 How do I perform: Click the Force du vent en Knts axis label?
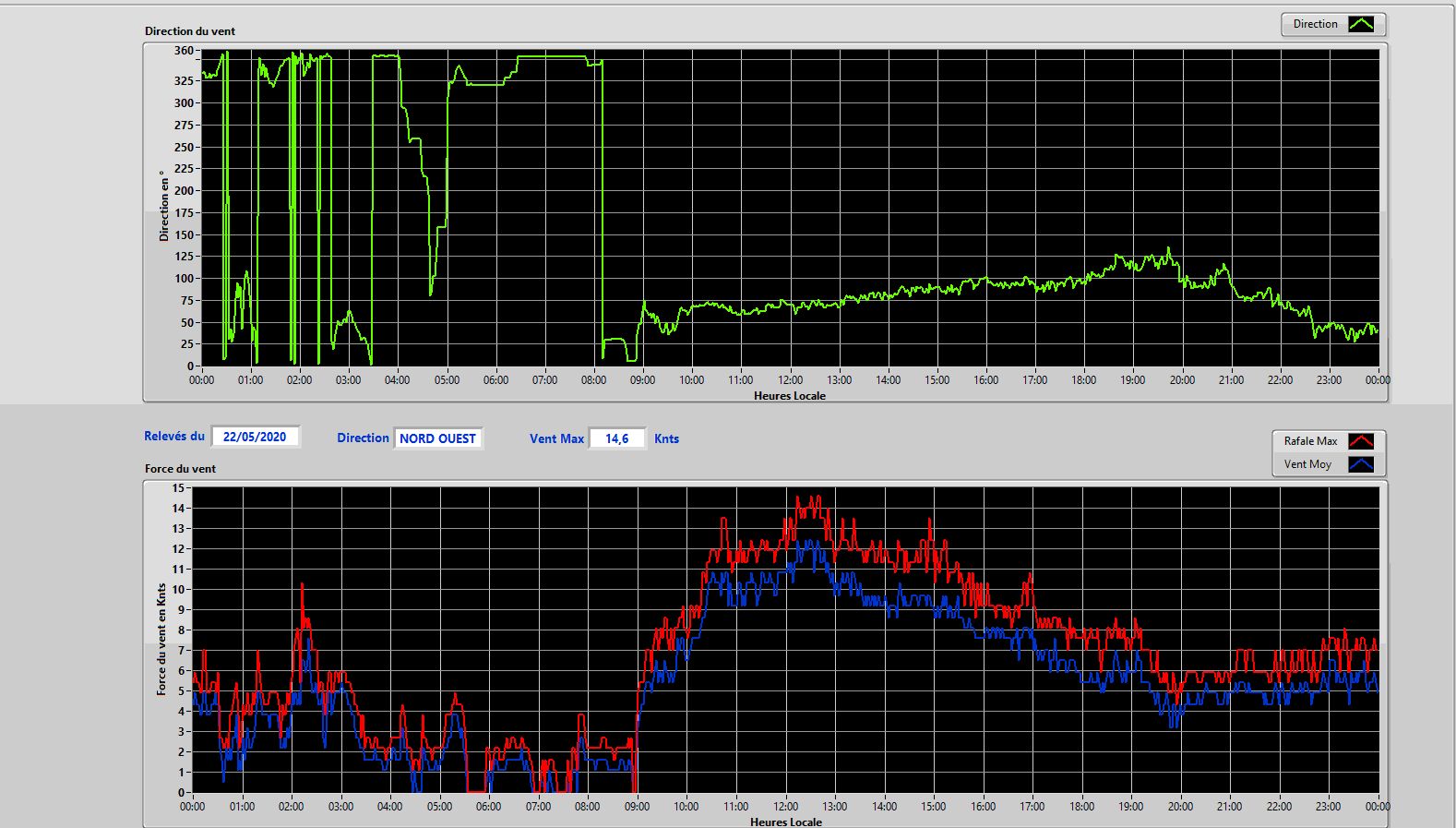point(161,638)
